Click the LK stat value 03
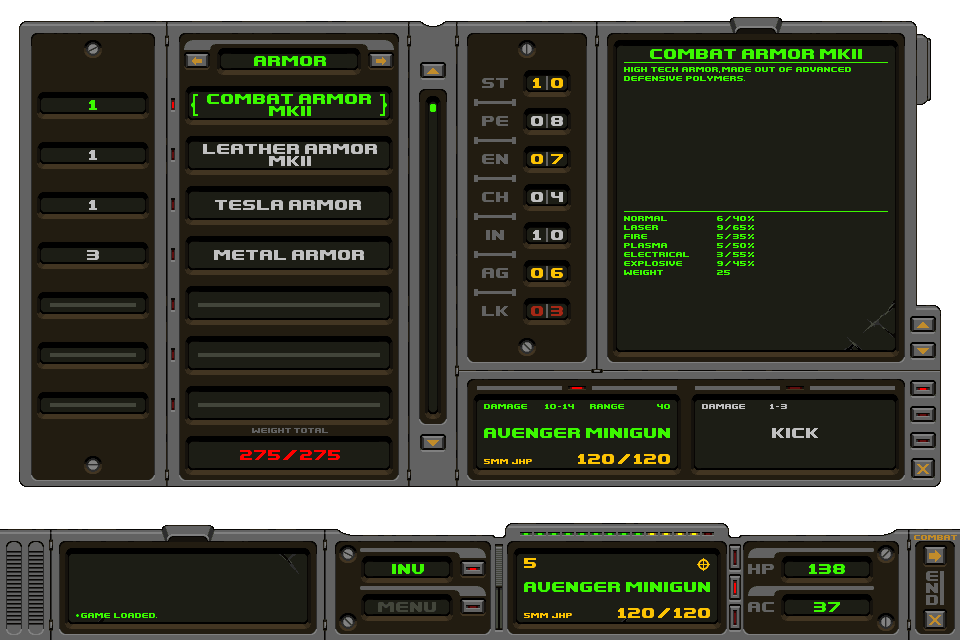The width and height of the screenshot is (960, 640). [547, 311]
